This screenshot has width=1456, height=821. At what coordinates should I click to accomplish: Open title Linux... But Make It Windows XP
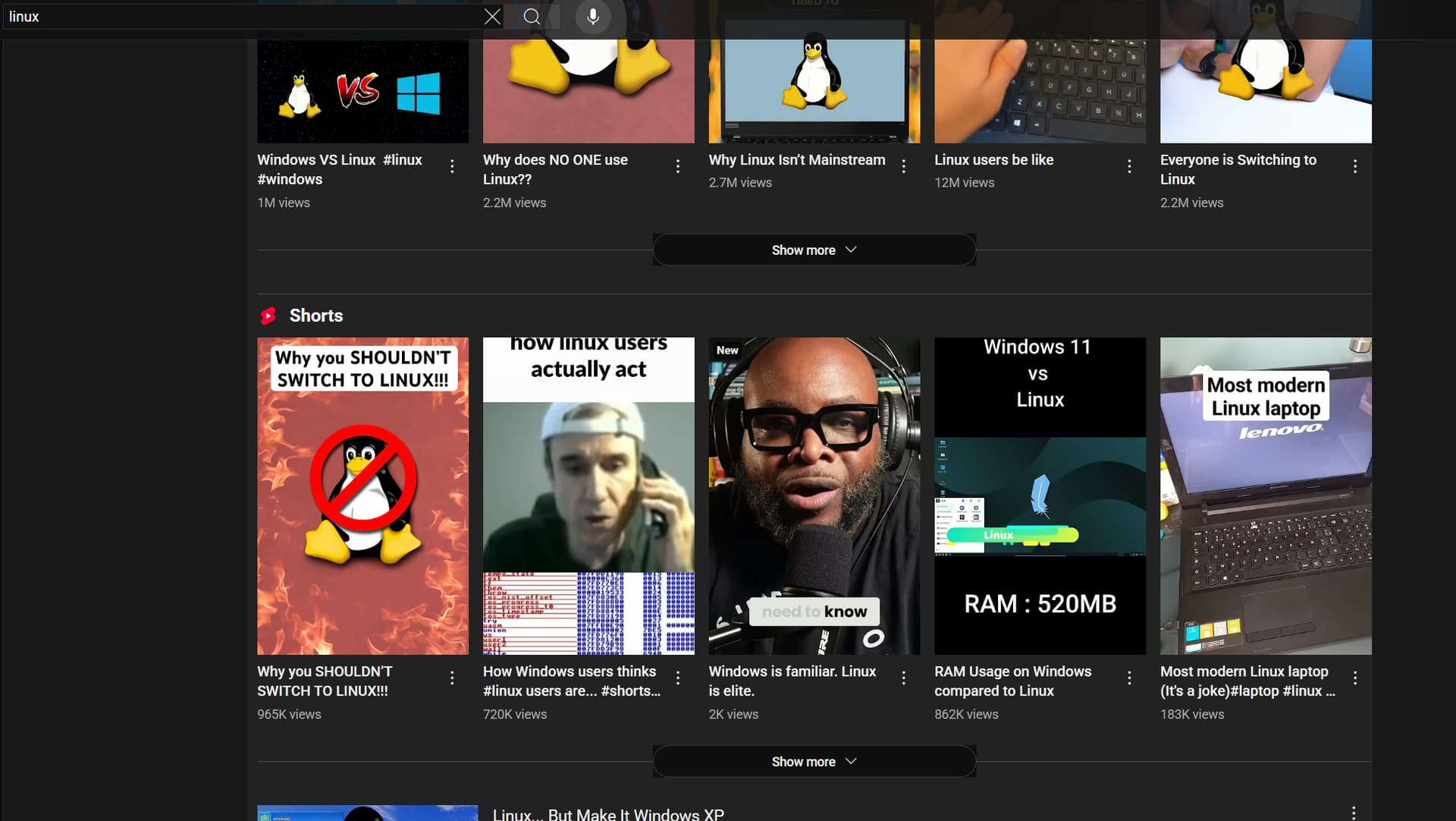tap(608, 814)
